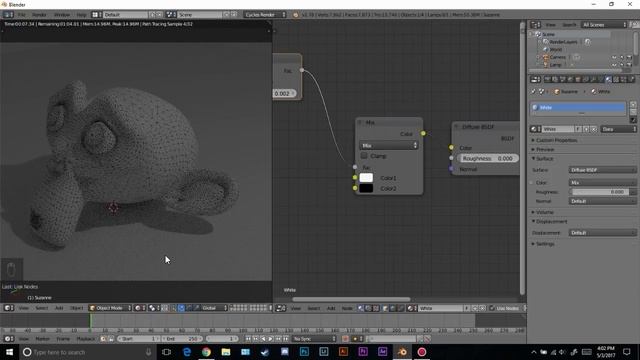This screenshot has width=640, height=360.
Task: Open Cycles Render engine dropdown
Action: coord(265,15)
